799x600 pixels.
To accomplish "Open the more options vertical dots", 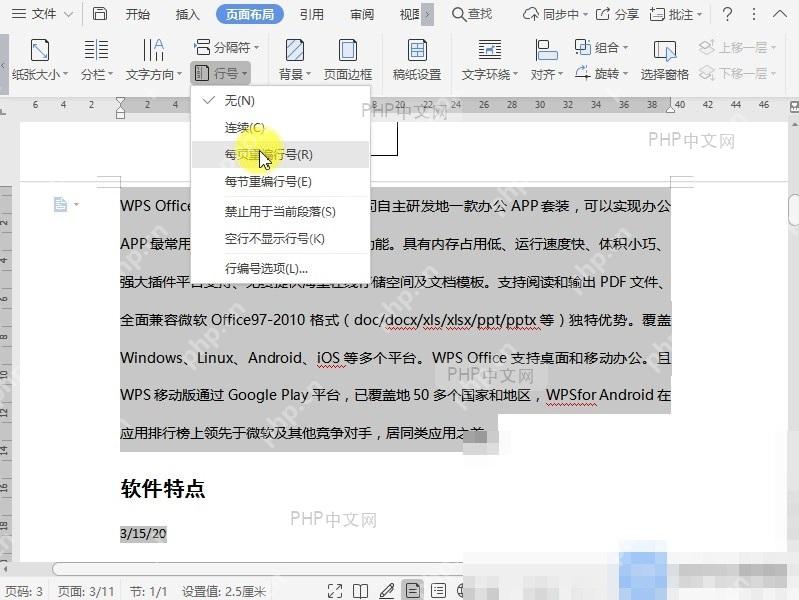I will coord(754,14).
